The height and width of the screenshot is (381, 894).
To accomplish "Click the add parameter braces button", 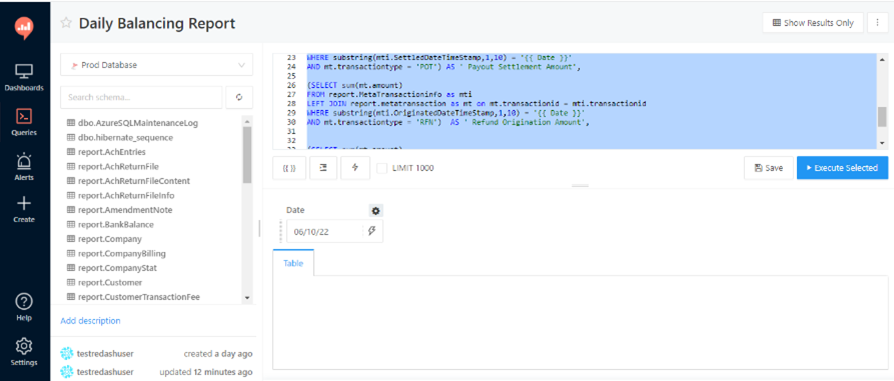I will click(x=289, y=168).
